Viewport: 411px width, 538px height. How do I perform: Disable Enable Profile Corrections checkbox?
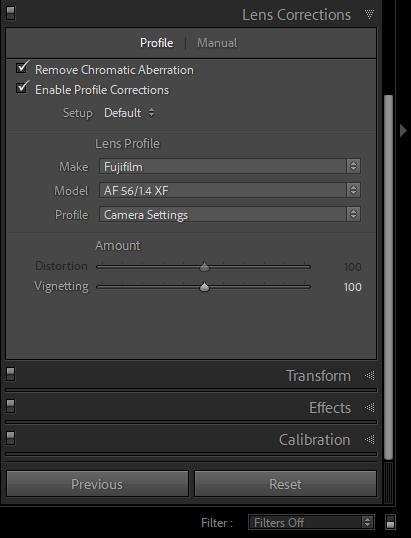[23, 87]
